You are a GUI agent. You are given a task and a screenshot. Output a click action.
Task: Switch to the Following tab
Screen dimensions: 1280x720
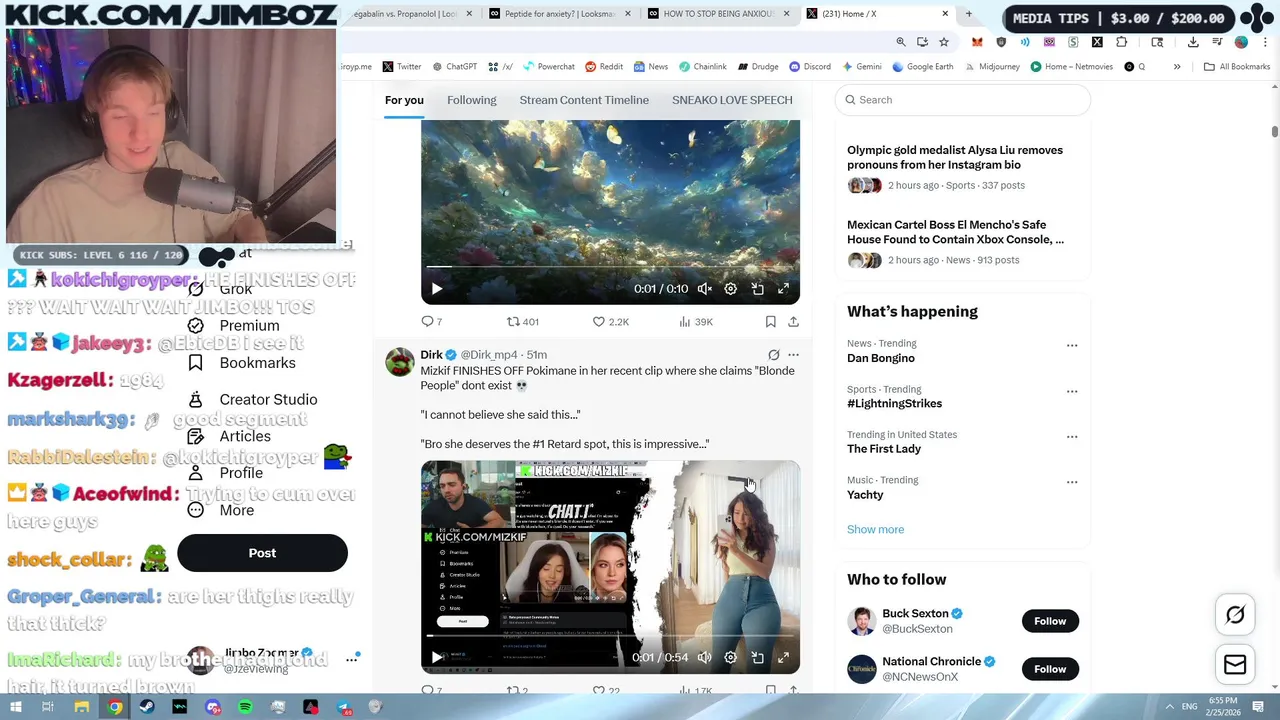pos(471,100)
